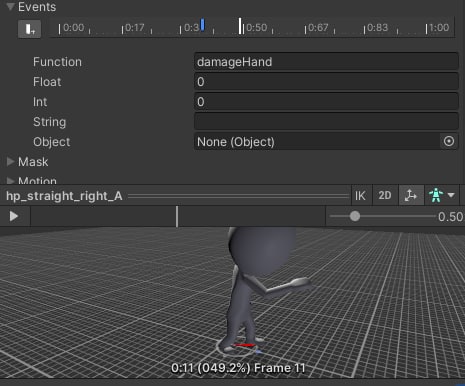
Task: Click the empty String field
Action: [326, 122]
